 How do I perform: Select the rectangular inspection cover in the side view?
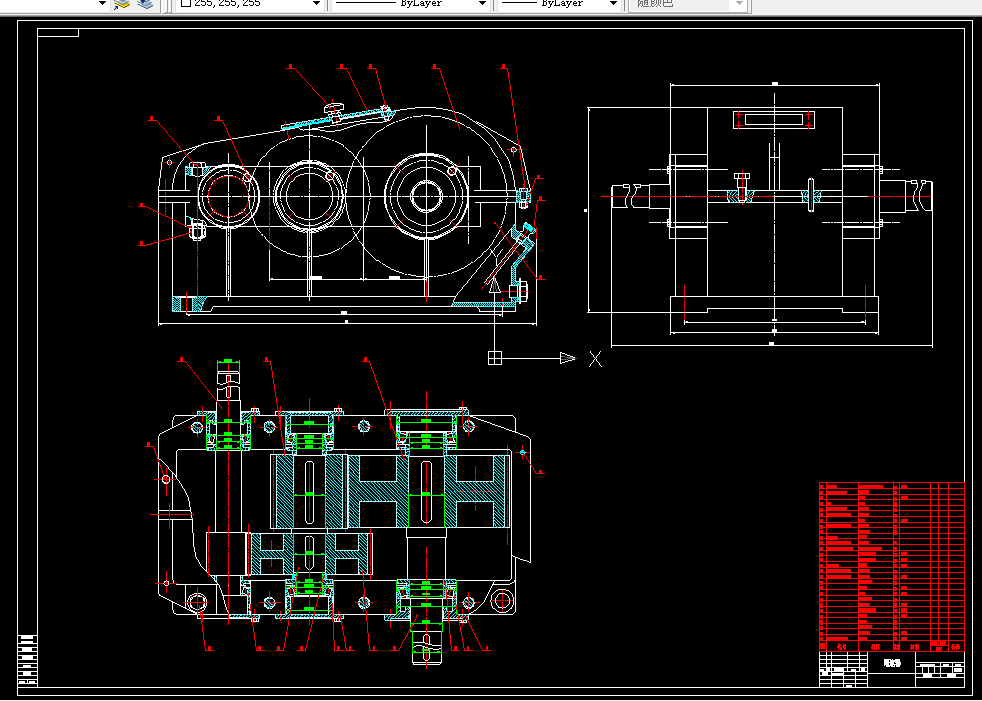pos(775,119)
